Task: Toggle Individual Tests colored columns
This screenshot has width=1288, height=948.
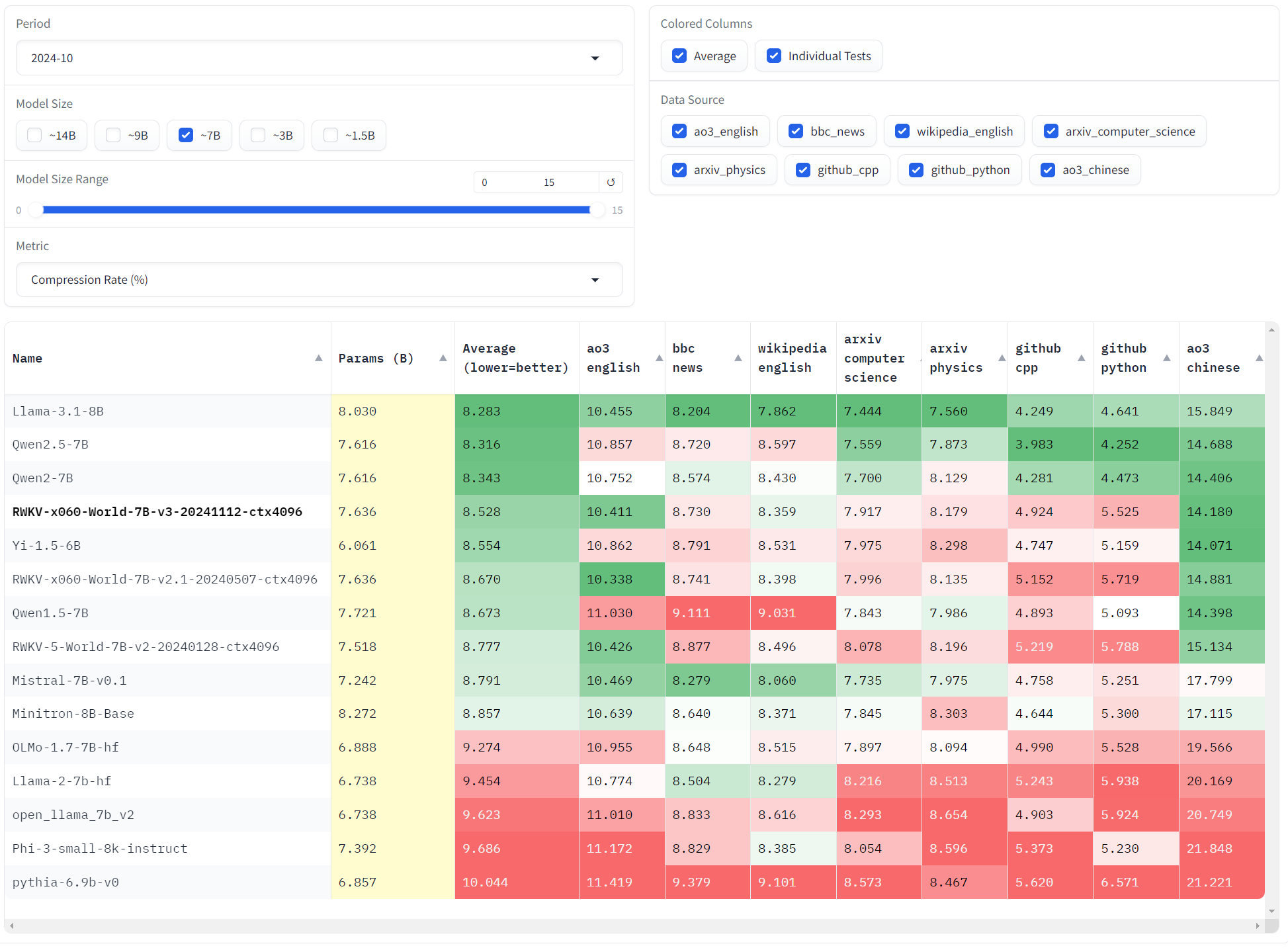Action: point(774,56)
